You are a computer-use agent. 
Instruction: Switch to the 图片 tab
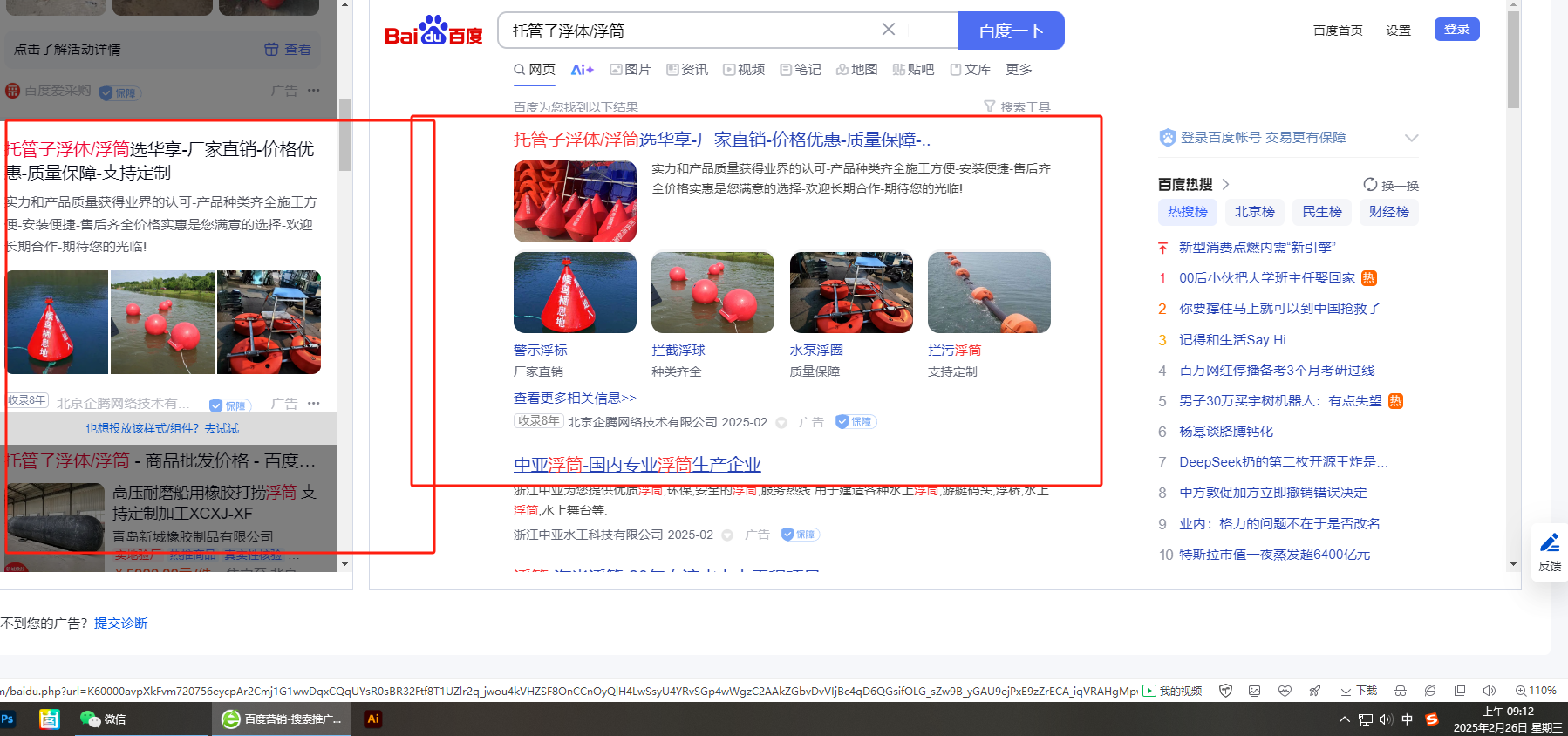[x=631, y=70]
